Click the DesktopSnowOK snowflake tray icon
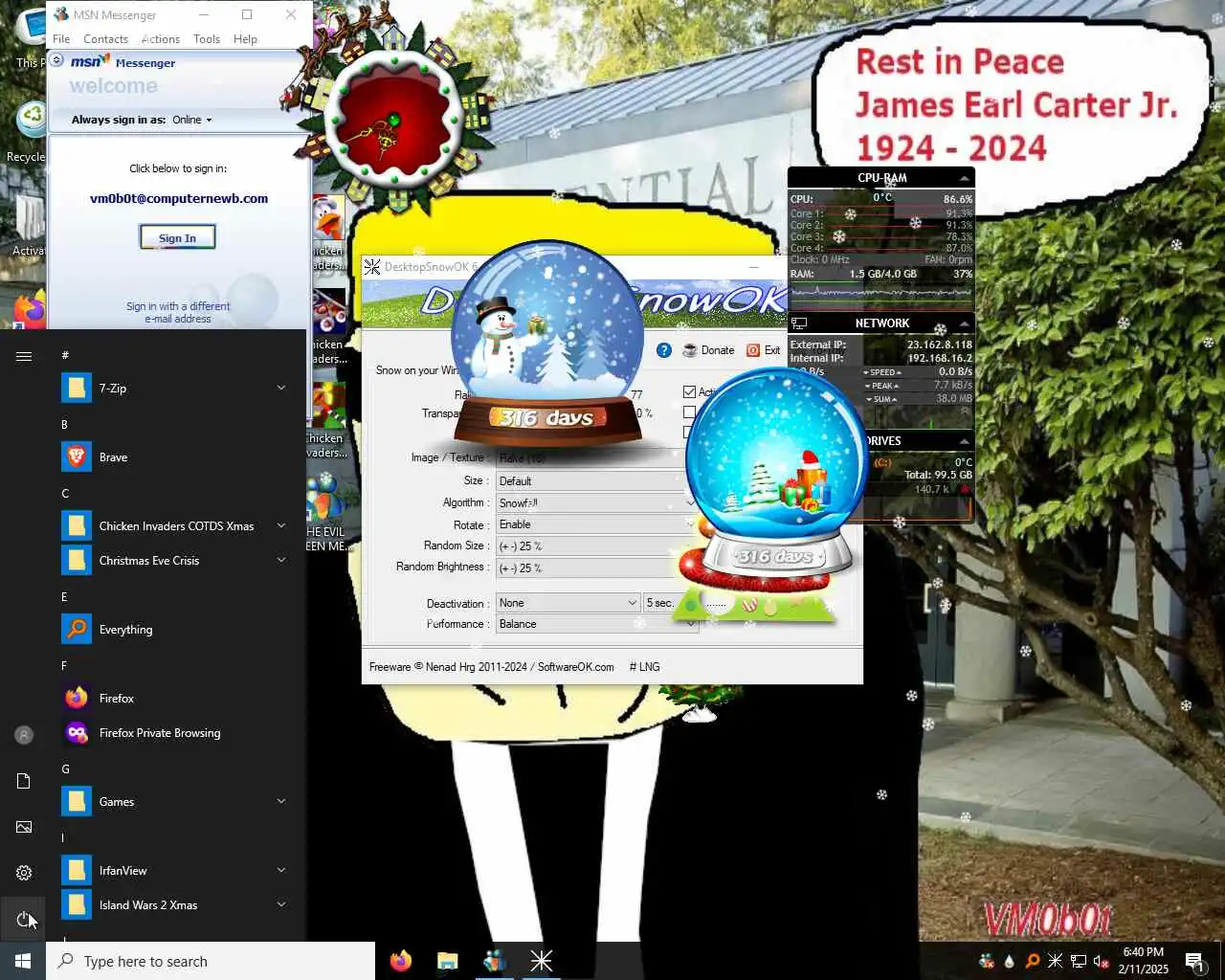This screenshot has width=1225, height=980. (1056, 961)
